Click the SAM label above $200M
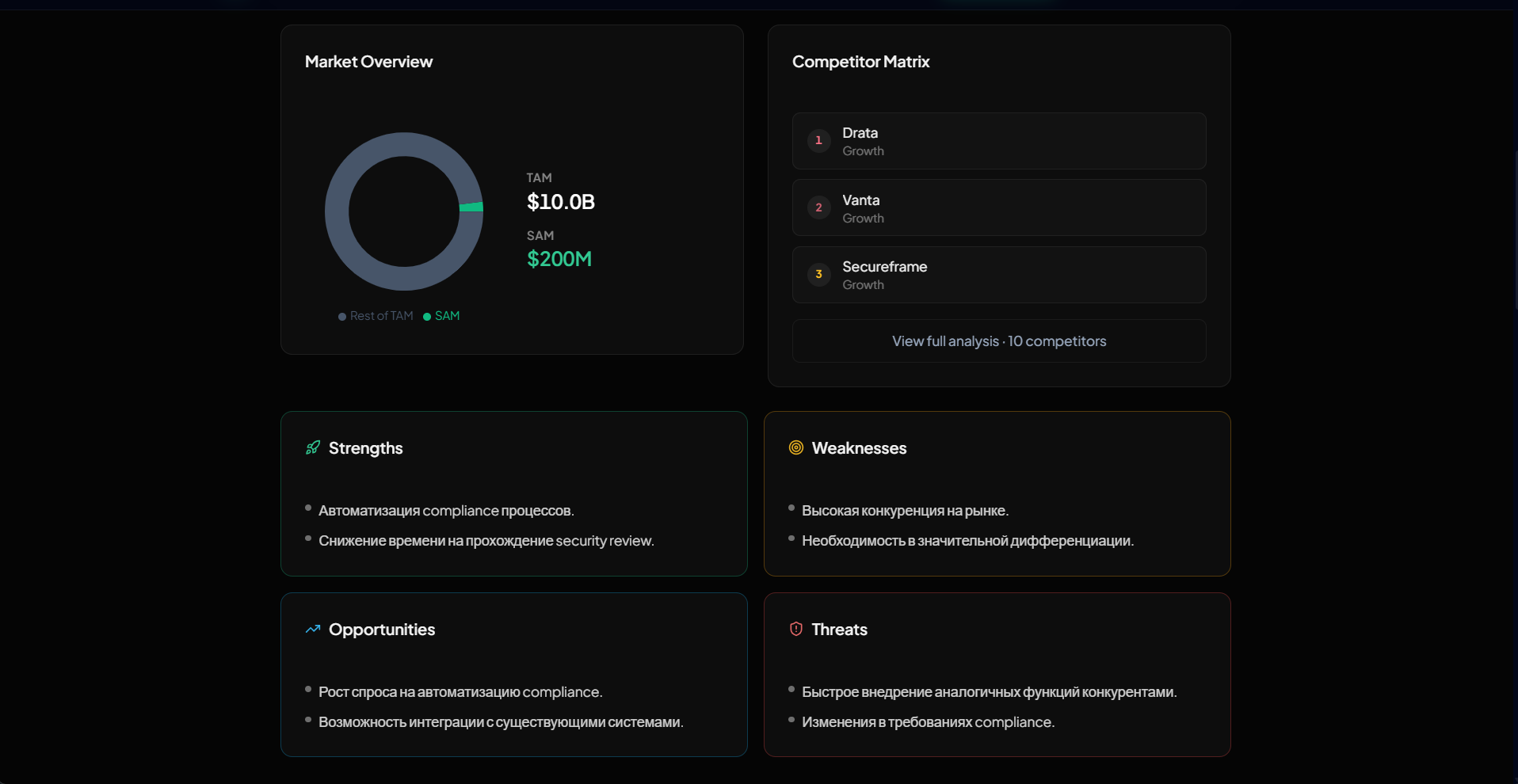Image resolution: width=1518 pixels, height=784 pixels. pos(540,236)
